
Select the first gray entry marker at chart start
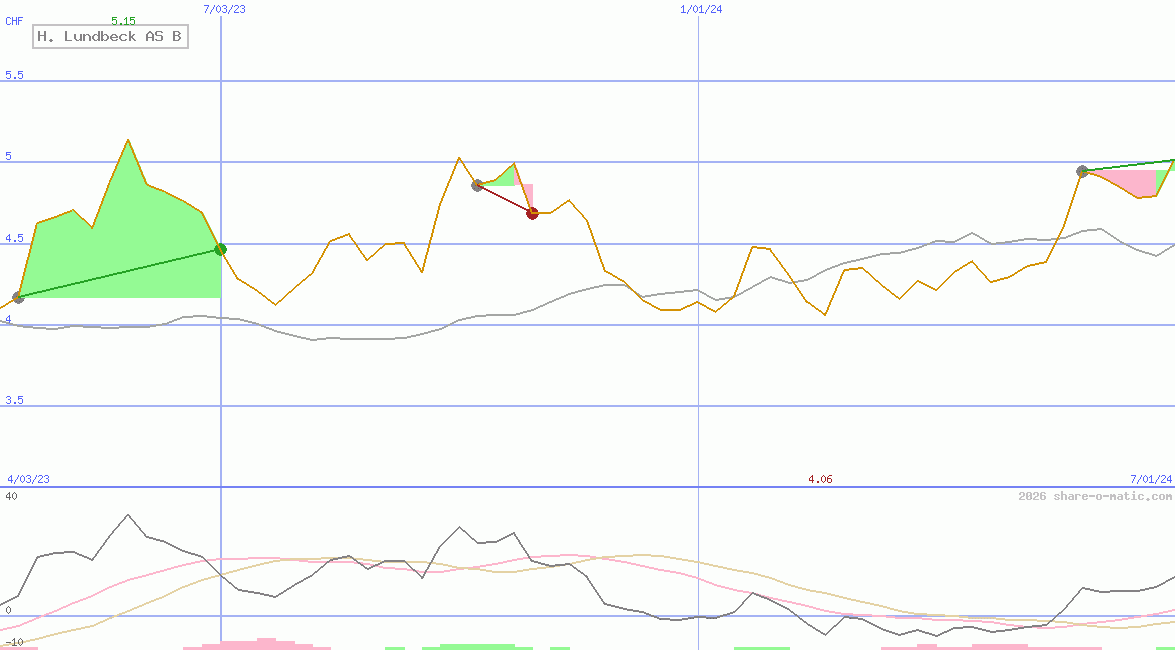click(18, 297)
